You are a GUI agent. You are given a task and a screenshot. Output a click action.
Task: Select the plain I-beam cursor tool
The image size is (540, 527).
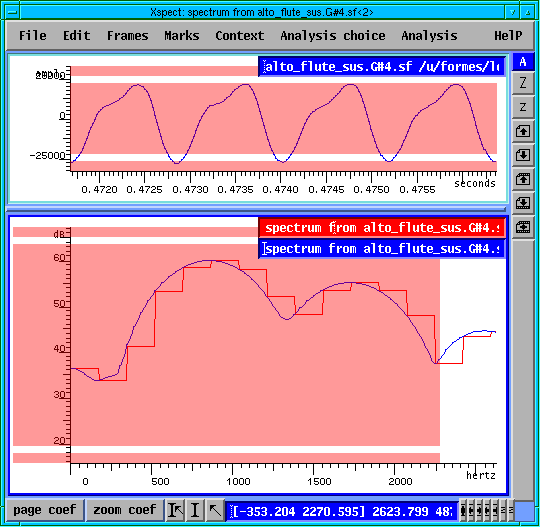195,510
